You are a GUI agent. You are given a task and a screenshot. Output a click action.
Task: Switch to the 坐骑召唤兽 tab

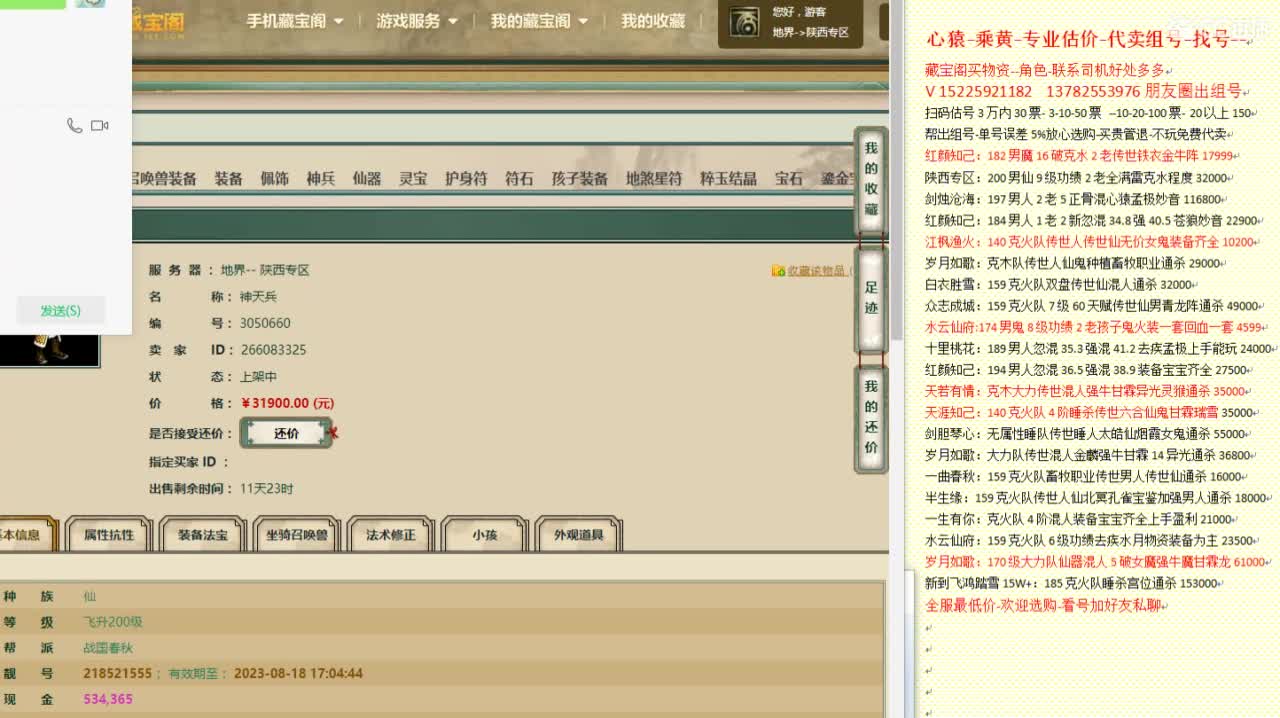(x=296, y=535)
